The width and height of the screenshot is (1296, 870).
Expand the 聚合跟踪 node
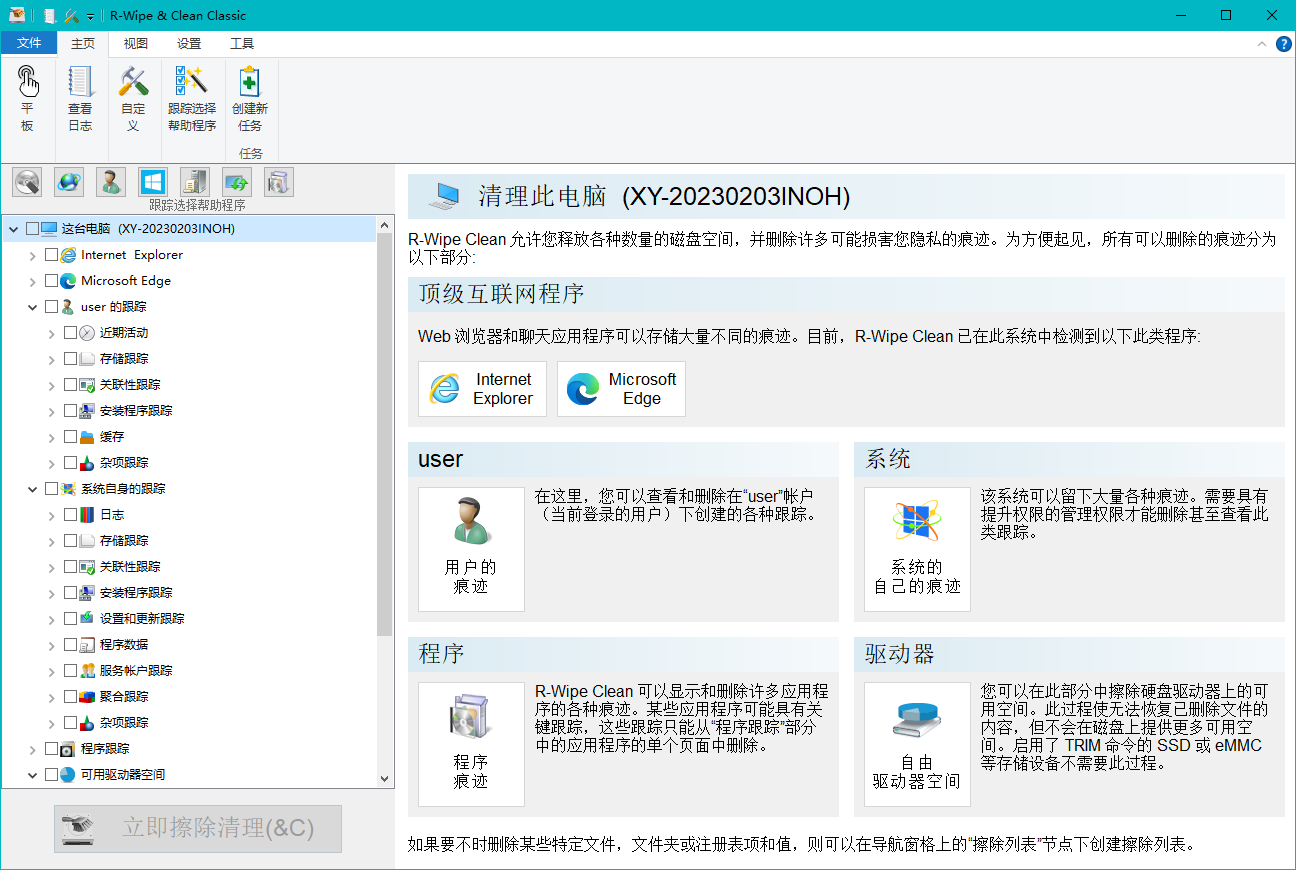click(x=52, y=697)
